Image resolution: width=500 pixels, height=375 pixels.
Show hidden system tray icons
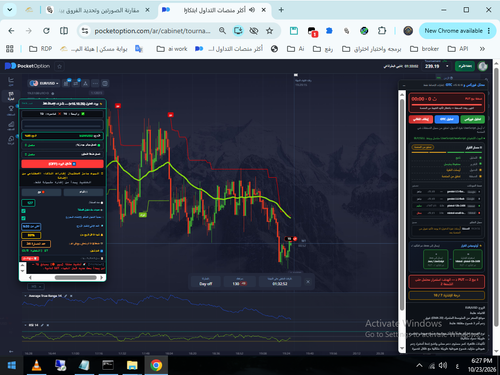tap(419, 365)
